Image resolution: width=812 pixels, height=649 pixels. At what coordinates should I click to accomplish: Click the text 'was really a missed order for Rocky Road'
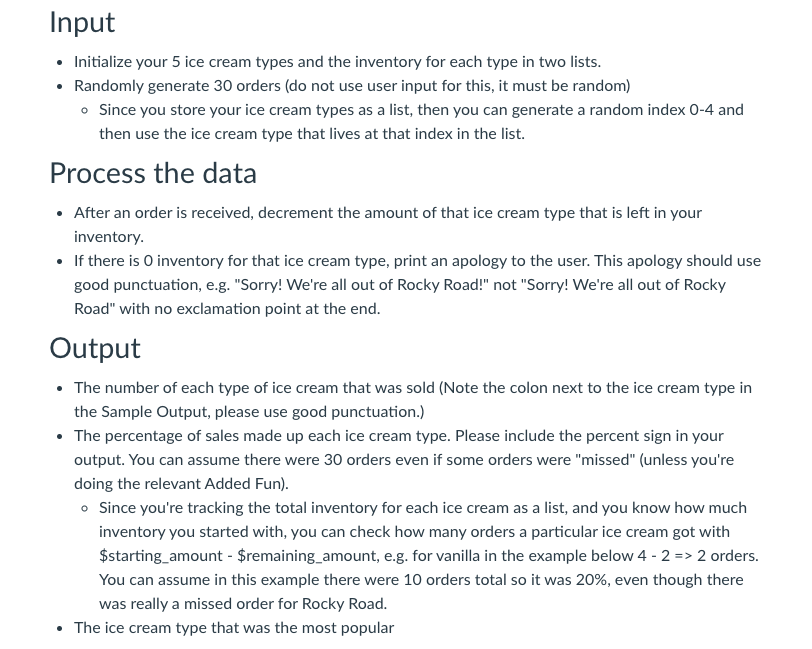click(x=243, y=603)
